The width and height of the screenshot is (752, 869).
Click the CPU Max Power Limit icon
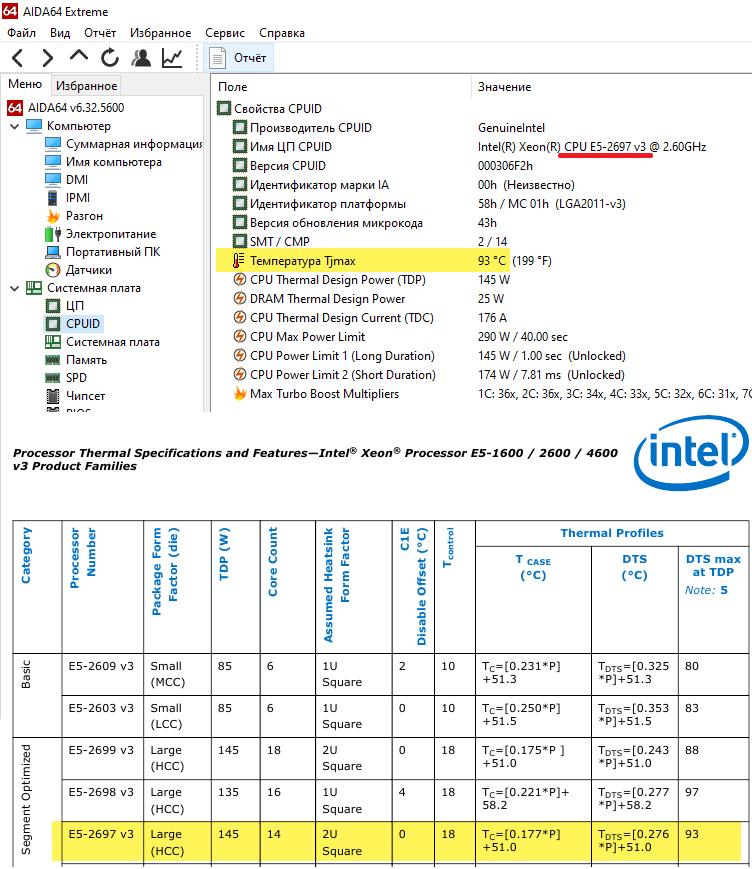click(x=239, y=336)
